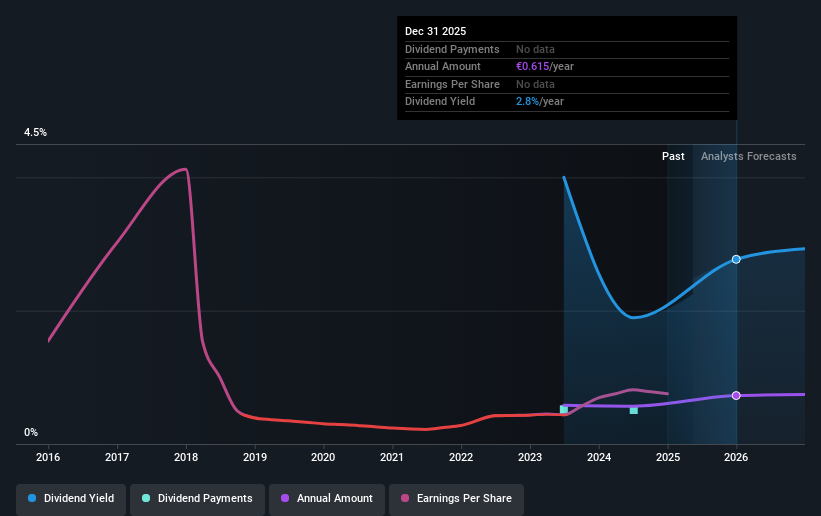This screenshot has height=516, width=821.
Task: Click the tooltip Dividend Payments row label
Action: pos(452,49)
